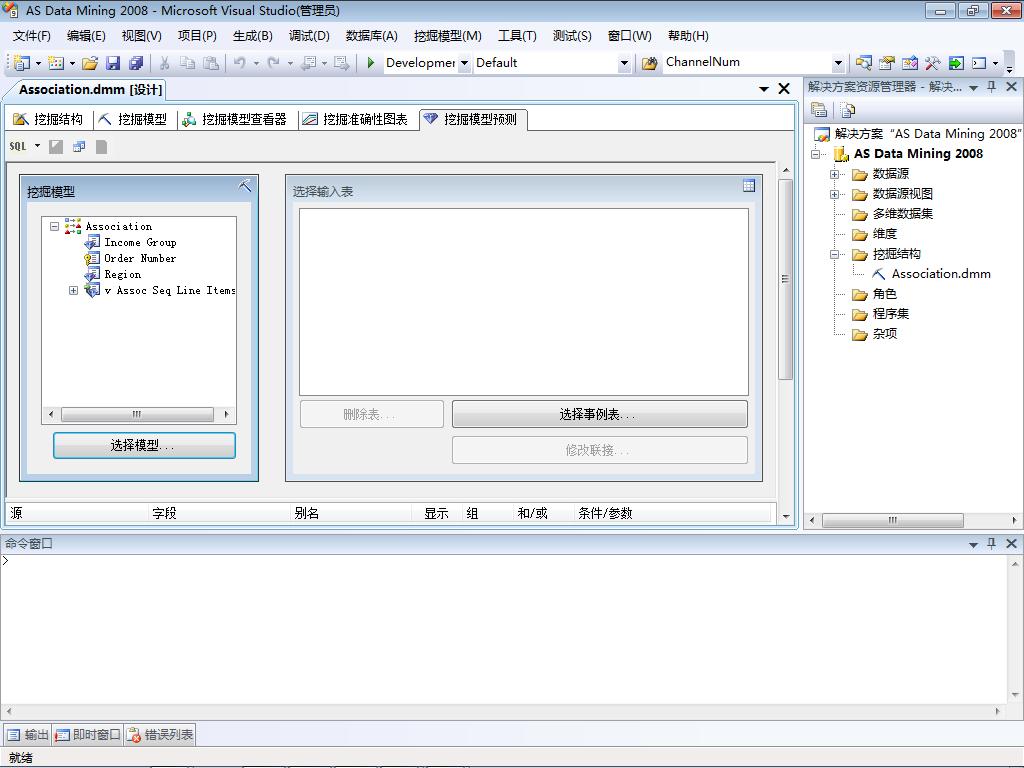Switch to the 挖掘模型查看器 tab
This screenshot has width=1024, height=768.
tap(235, 119)
